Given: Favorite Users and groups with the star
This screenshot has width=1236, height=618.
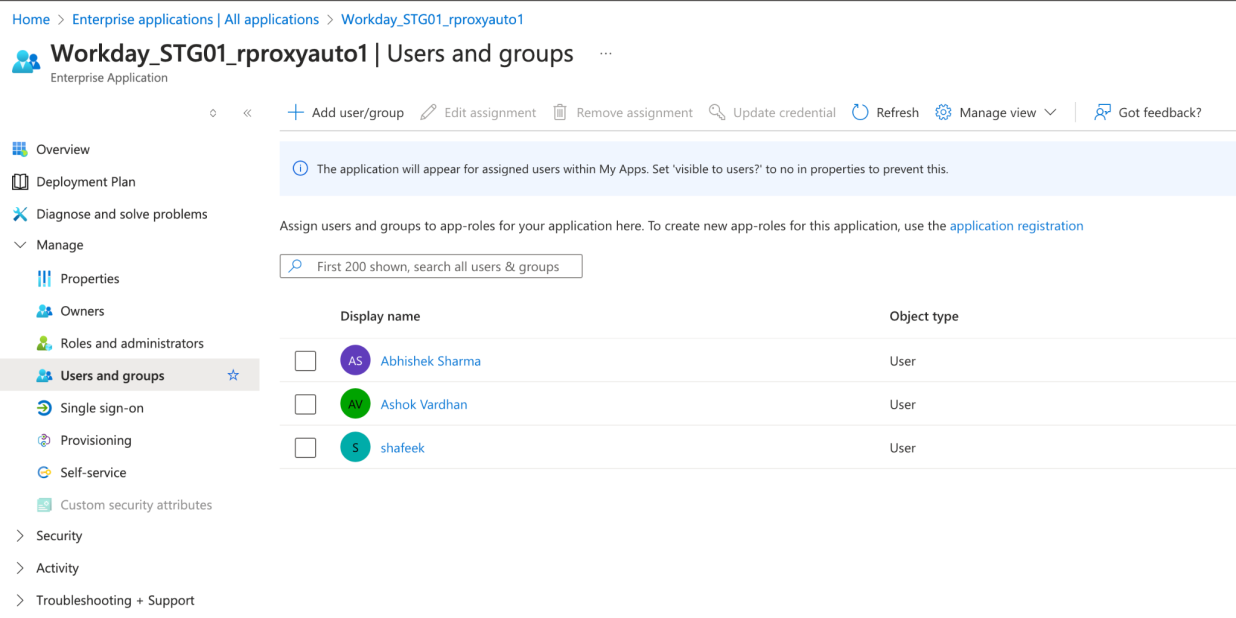Looking at the screenshot, I should [233, 375].
